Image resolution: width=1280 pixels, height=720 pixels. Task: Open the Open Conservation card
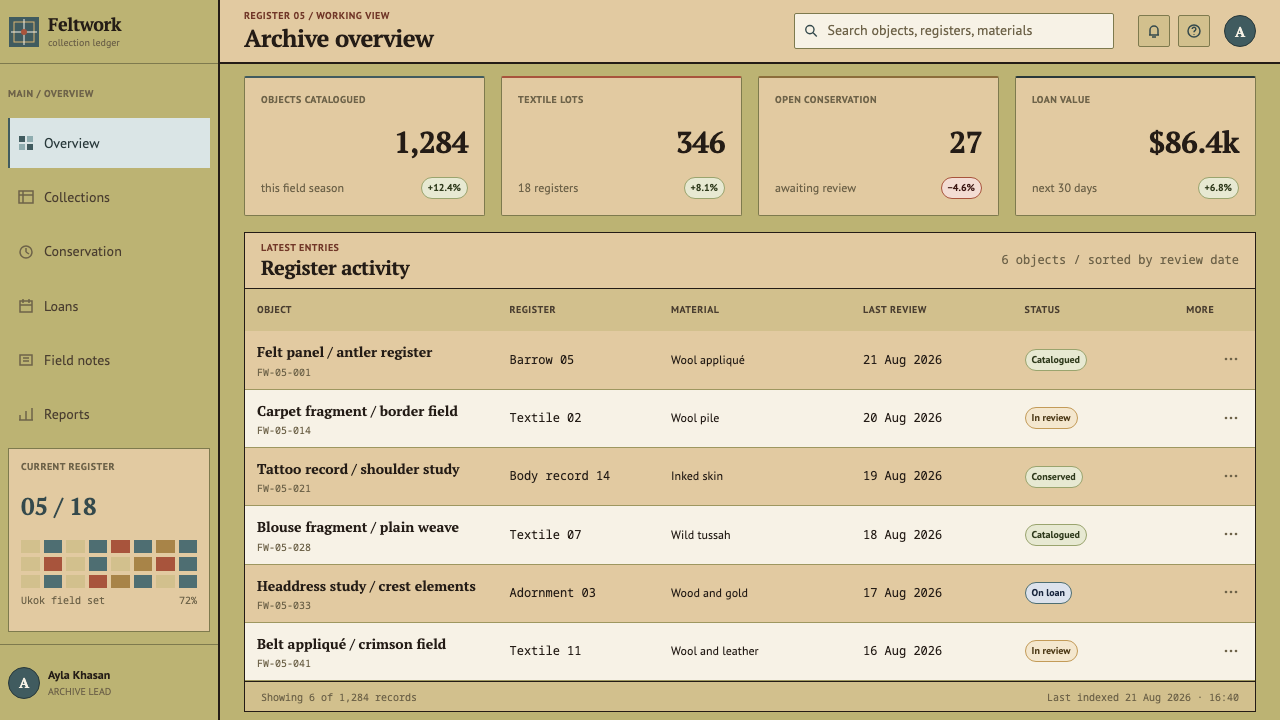[x=879, y=146]
